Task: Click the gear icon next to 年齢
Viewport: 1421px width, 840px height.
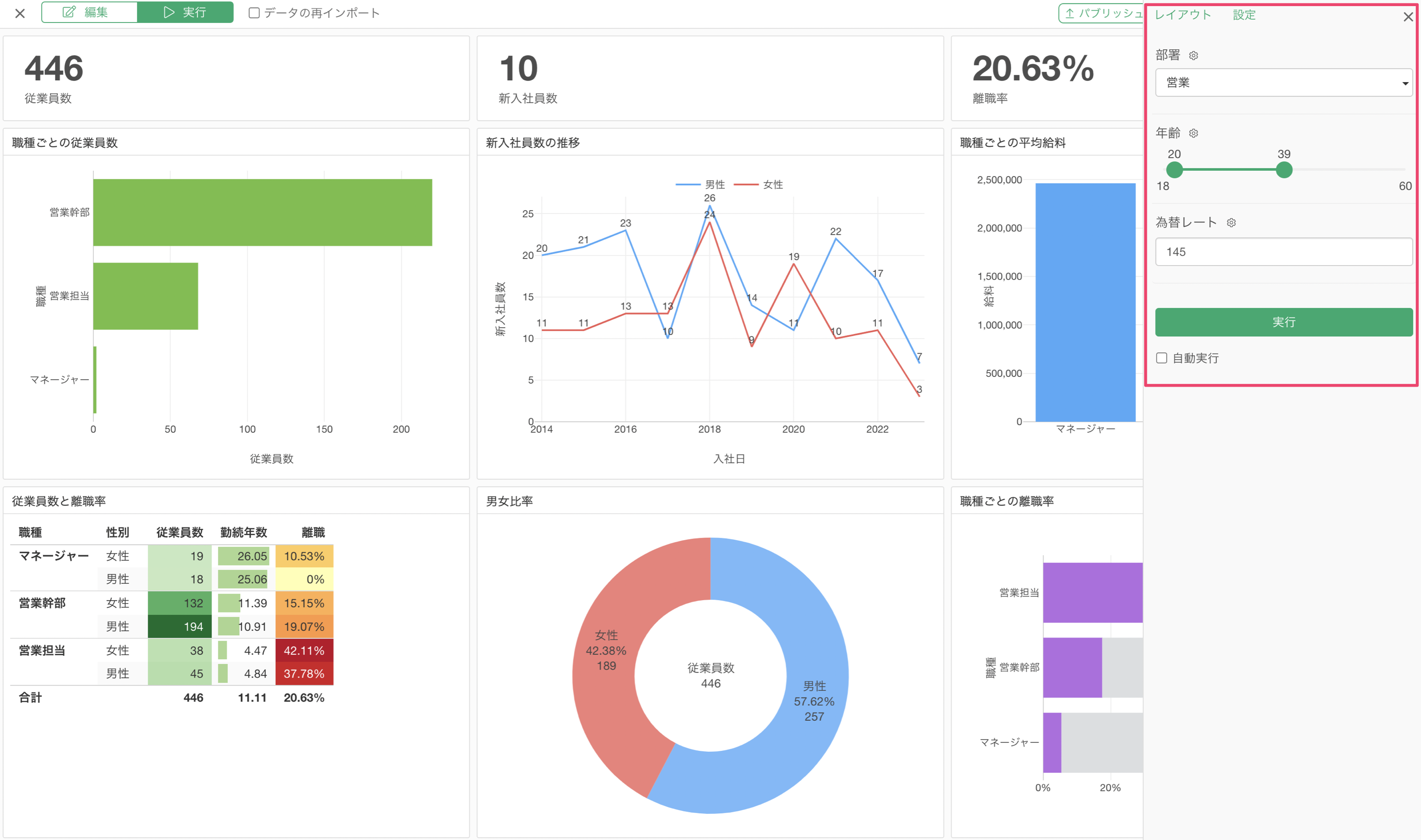Action: coord(1193,133)
